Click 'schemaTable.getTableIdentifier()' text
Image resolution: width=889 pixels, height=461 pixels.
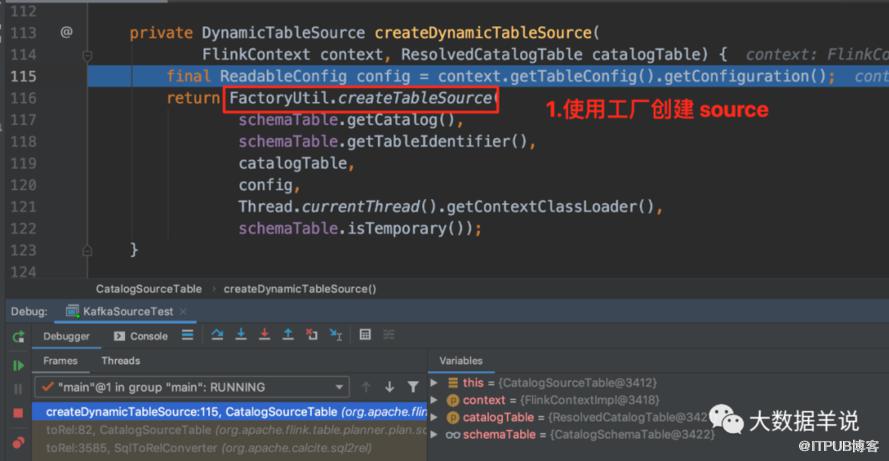click(383, 142)
